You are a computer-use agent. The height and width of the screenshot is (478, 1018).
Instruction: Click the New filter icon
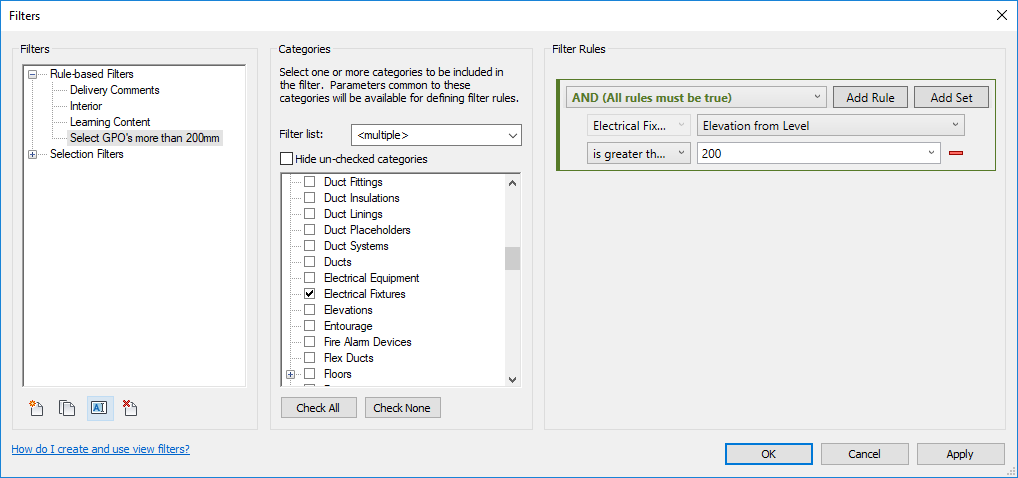tap(36, 408)
